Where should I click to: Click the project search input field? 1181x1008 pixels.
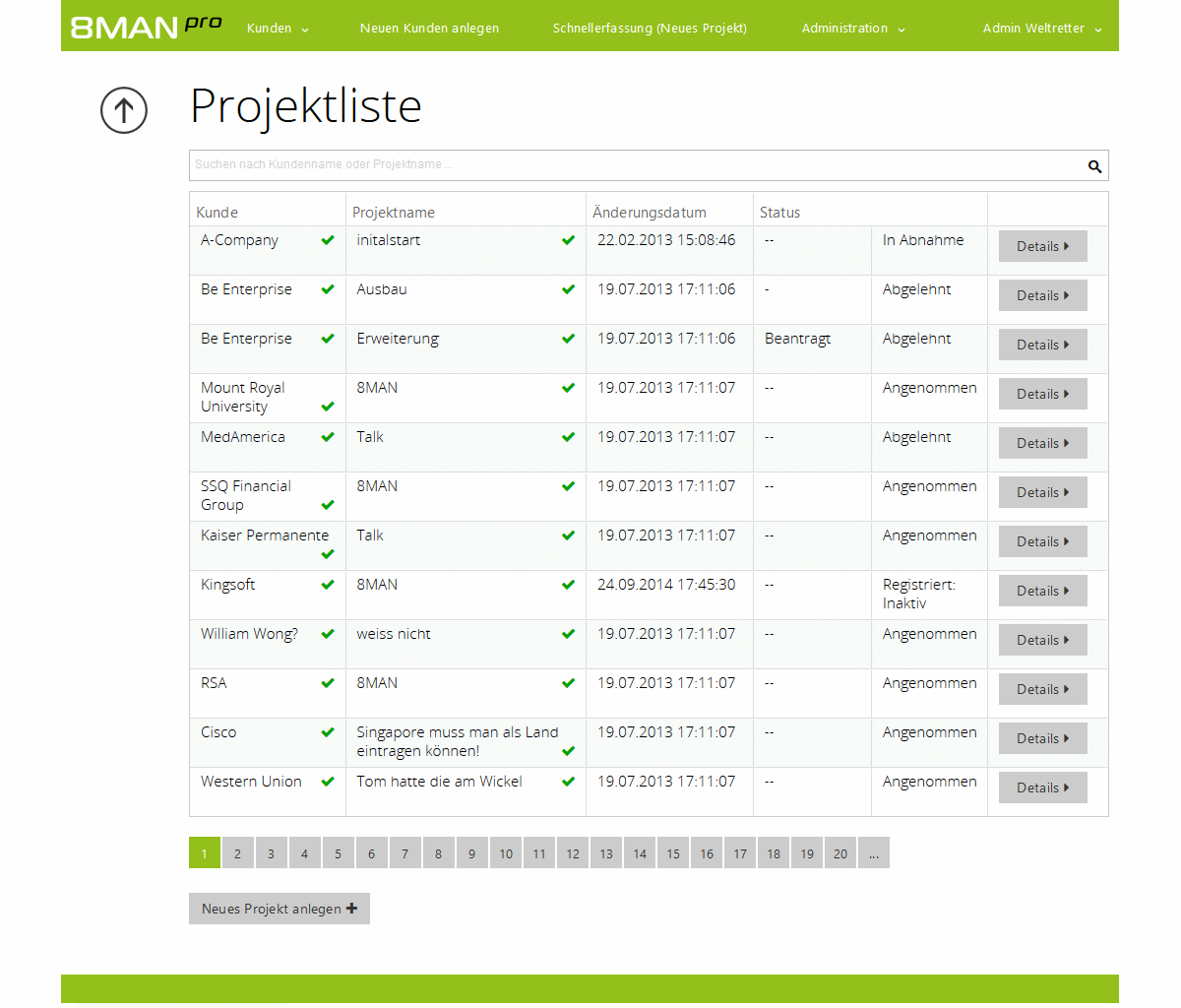pos(590,165)
